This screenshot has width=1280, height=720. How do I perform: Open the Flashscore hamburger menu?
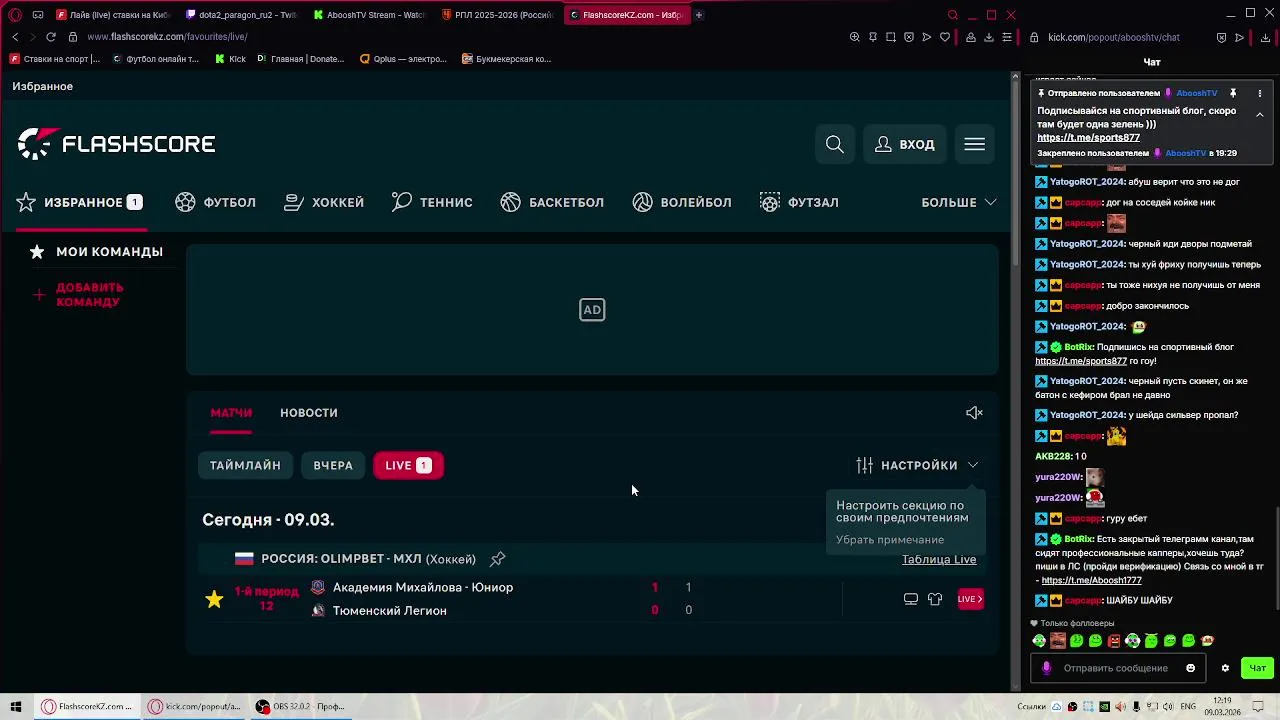975,144
